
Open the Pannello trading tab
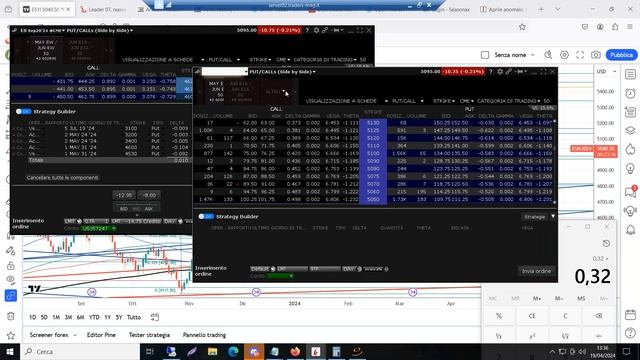[204, 335]
